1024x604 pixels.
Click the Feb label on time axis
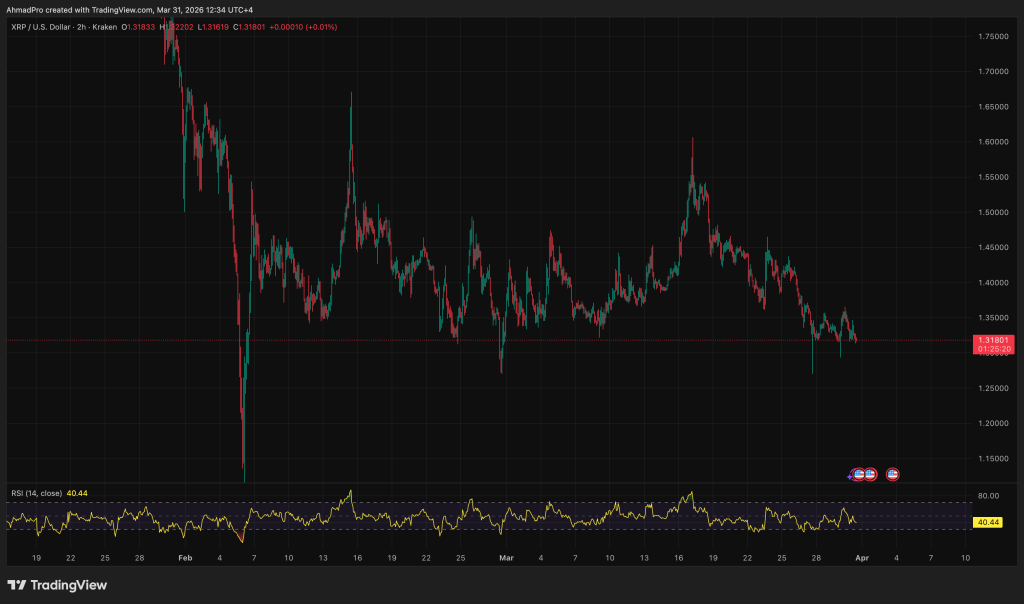pyautogui.click(x=183, y=557)
